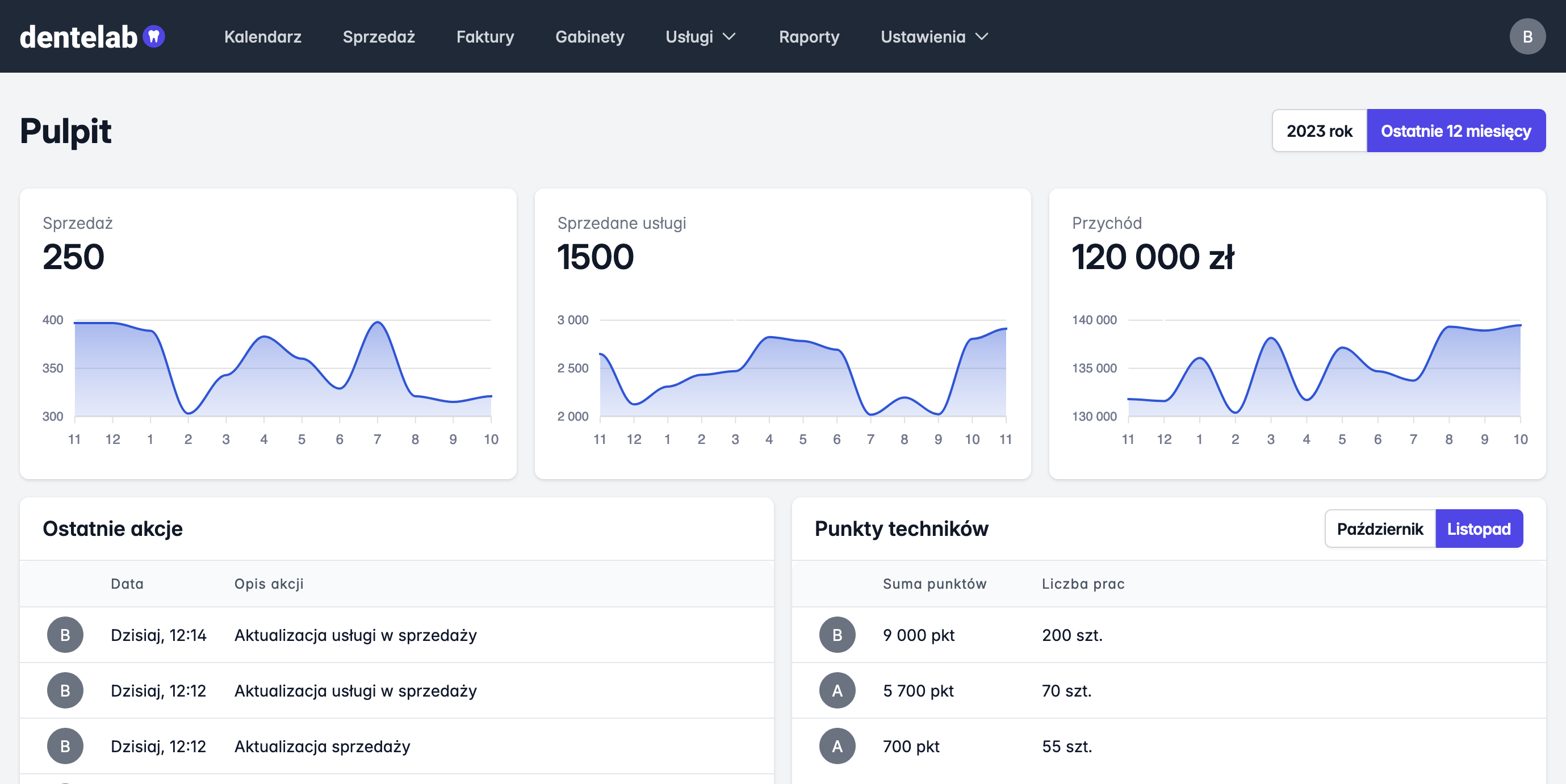Screen dimensions: 1566x784
Task: Expand the Usługi dropdown menu
Action: 701,36
